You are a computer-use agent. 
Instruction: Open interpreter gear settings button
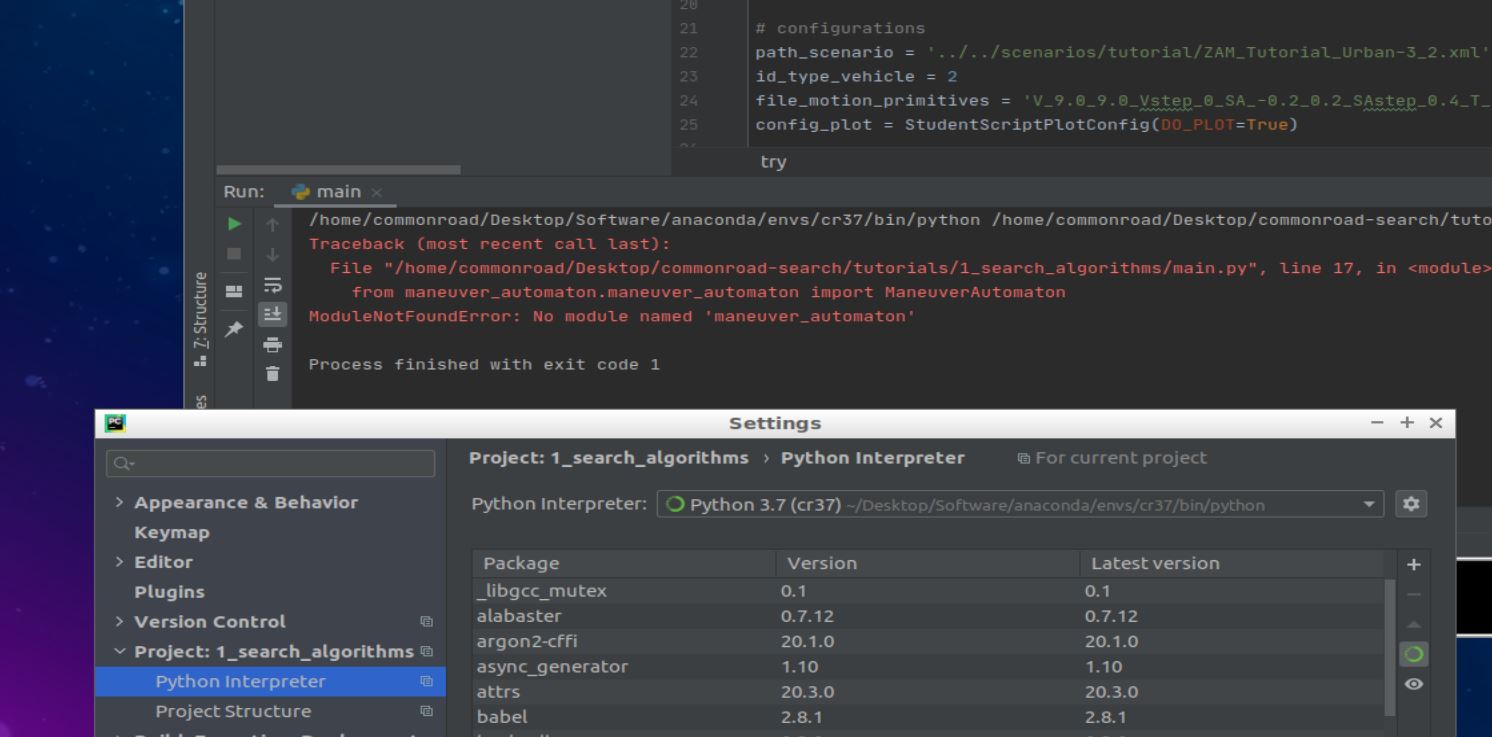point(1413,505)
